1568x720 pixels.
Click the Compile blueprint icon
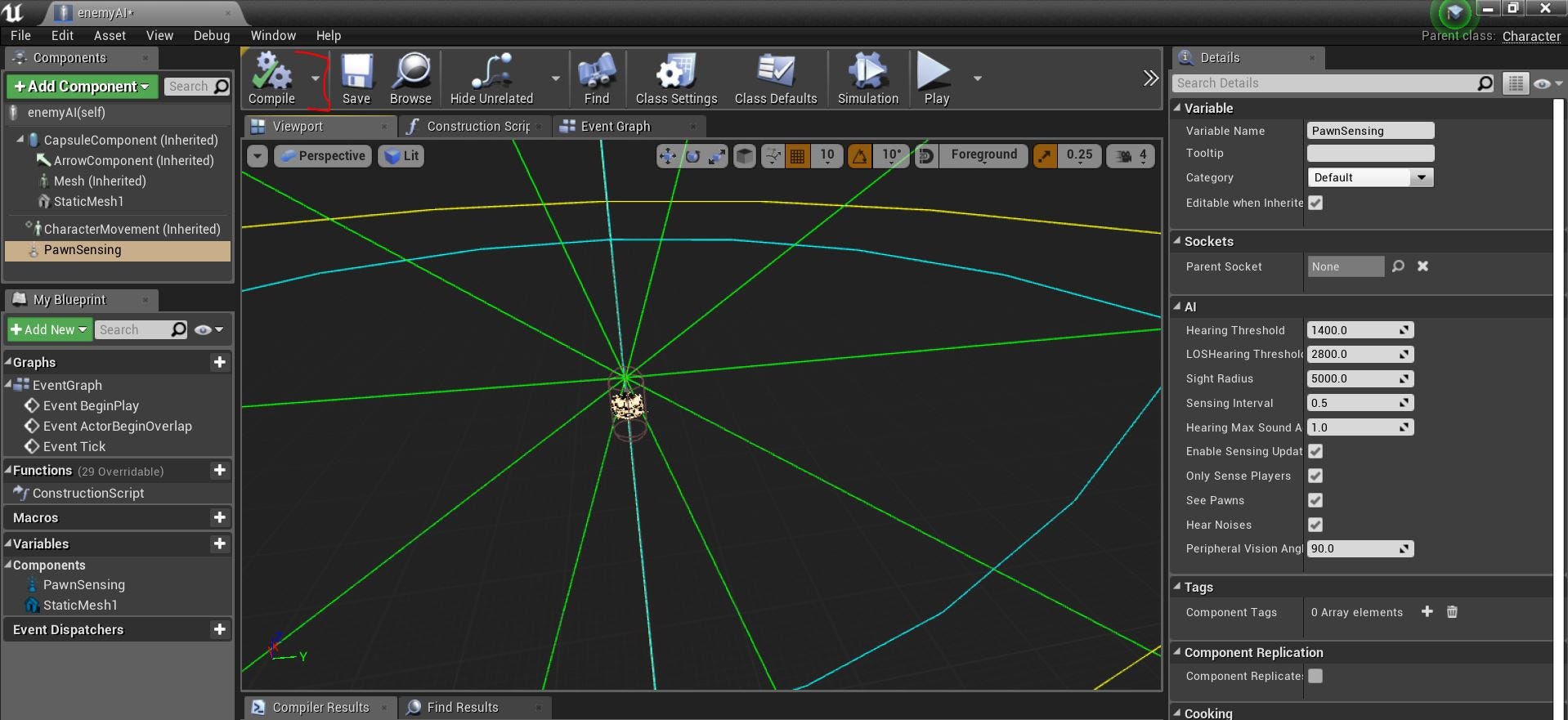pyautogui.click(x=271, y=78)
